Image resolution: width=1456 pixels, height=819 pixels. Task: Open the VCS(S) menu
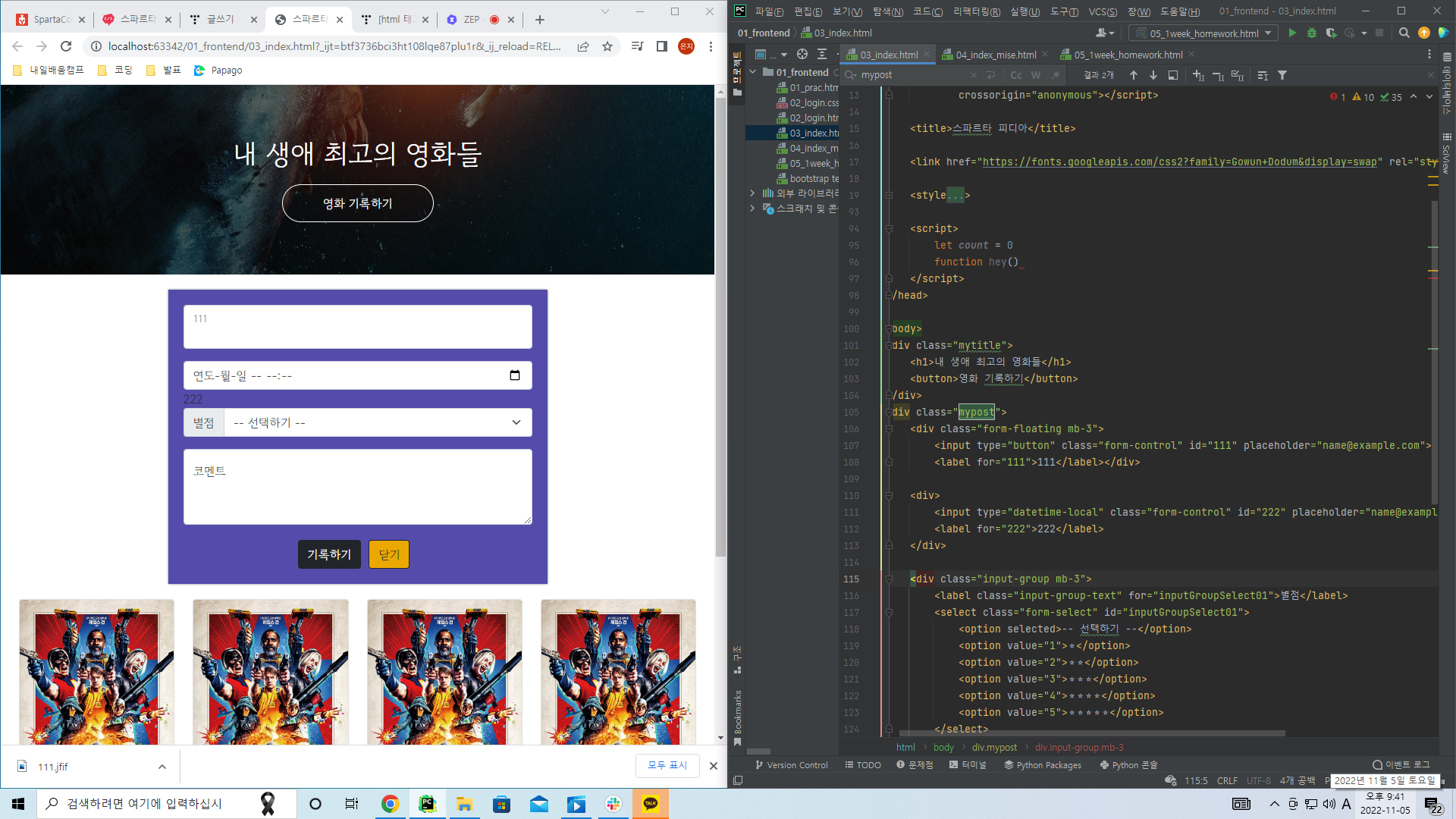coord(1103,11)
